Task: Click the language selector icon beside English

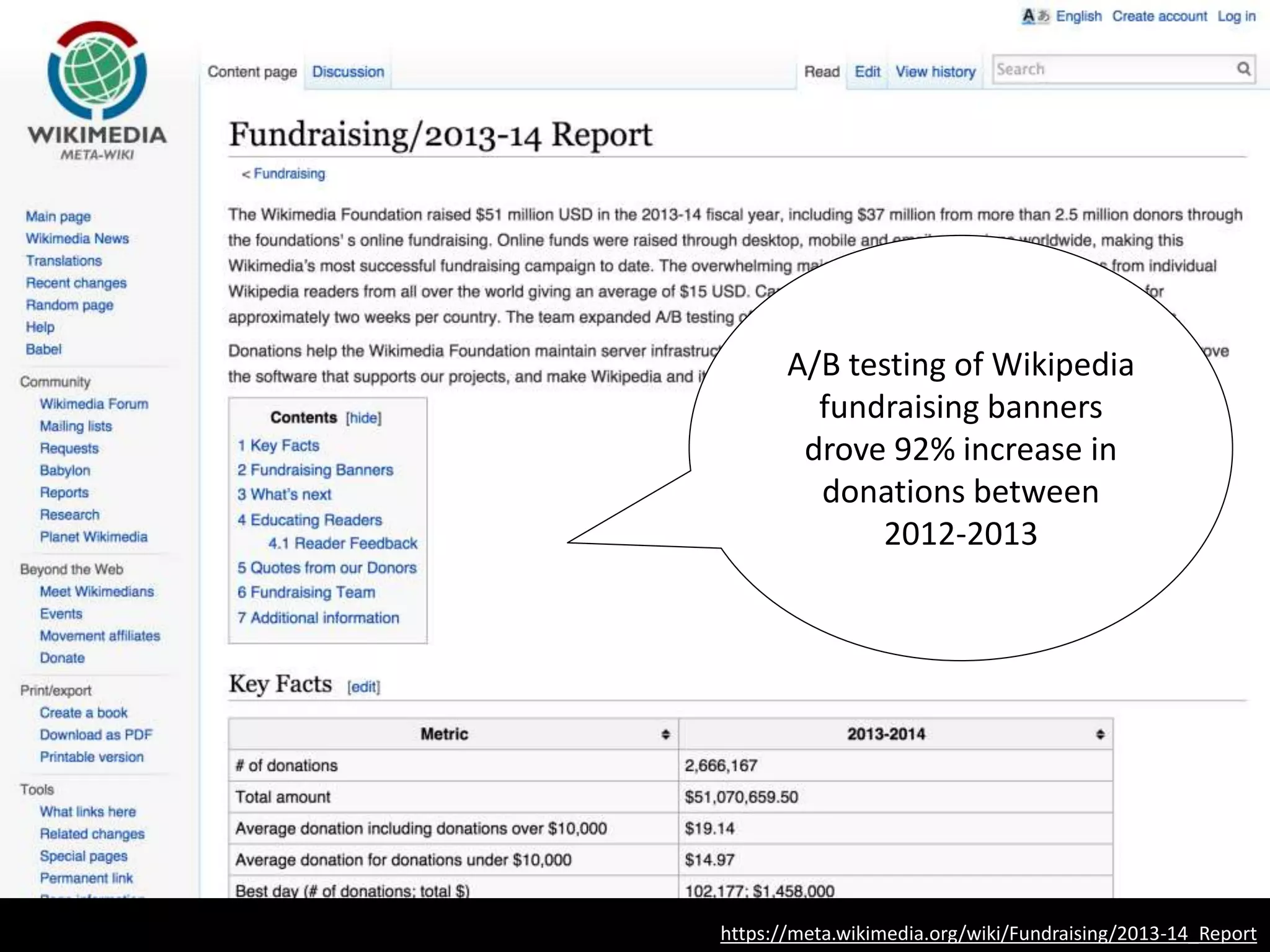Action: (1035, 16)
